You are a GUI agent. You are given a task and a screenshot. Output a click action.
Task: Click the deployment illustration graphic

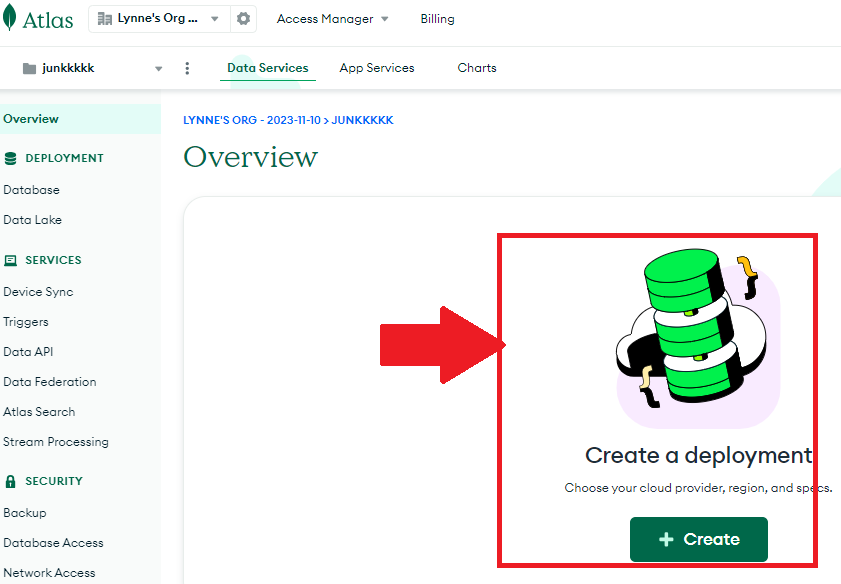[x=697, y=335]
